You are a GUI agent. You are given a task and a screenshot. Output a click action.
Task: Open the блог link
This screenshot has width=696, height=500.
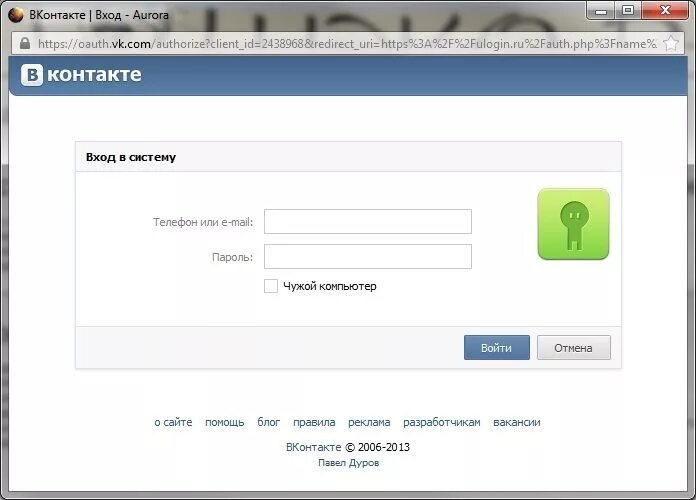click(269, 422)
